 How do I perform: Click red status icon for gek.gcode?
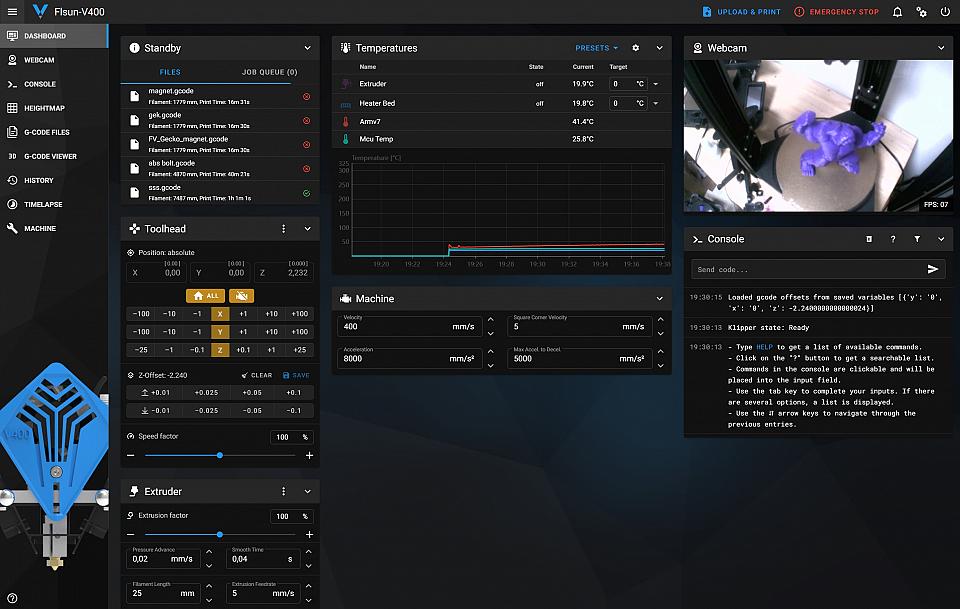(307, 121)
